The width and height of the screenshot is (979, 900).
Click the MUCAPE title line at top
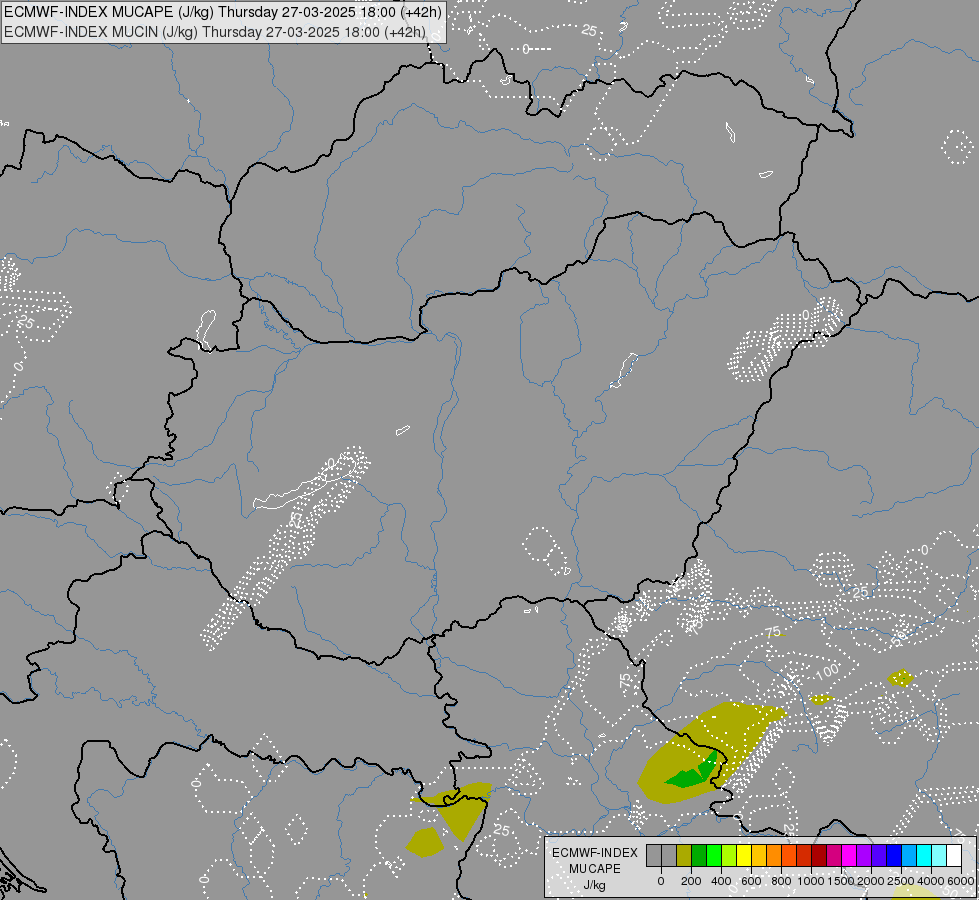pos(223,12)
